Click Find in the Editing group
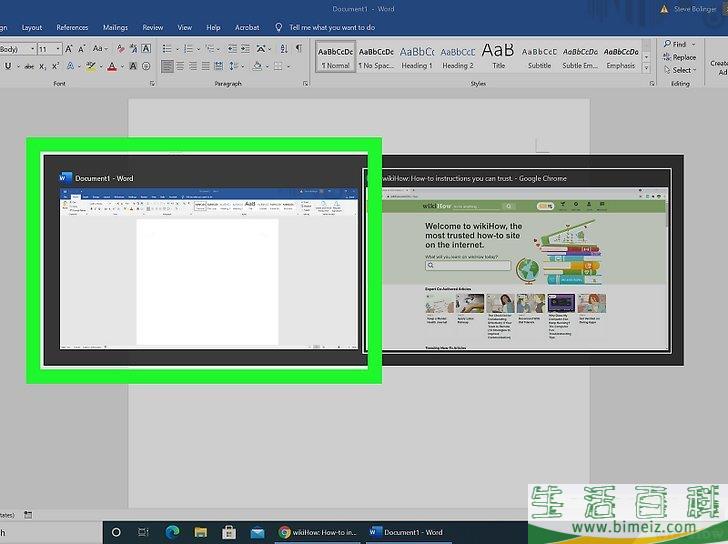 point(675,44)
